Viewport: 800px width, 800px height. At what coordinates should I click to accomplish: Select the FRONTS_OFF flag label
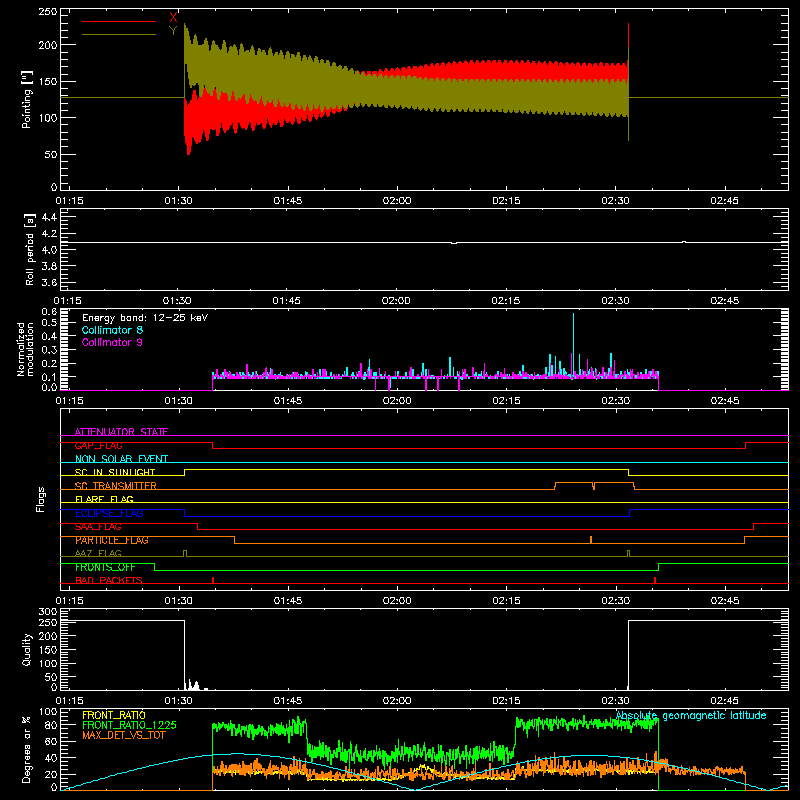(105, 567)
